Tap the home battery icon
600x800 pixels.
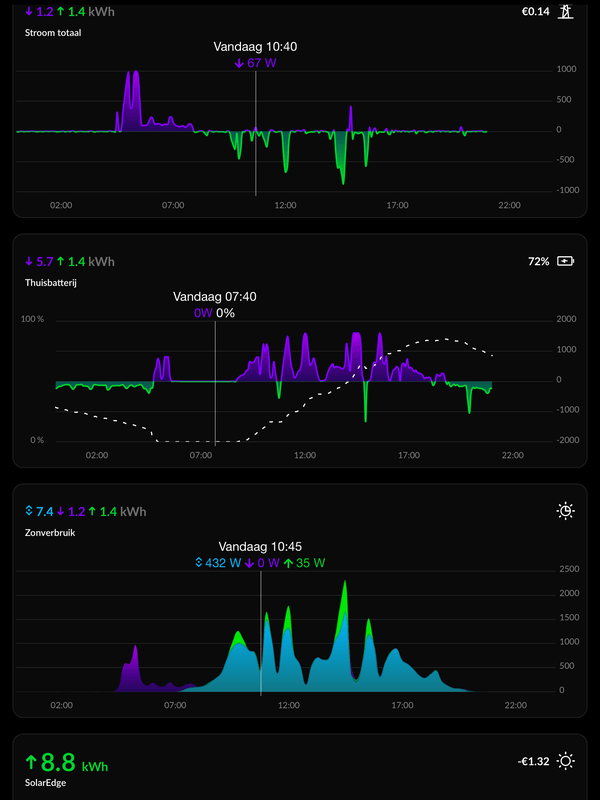[x=565, y=261]
